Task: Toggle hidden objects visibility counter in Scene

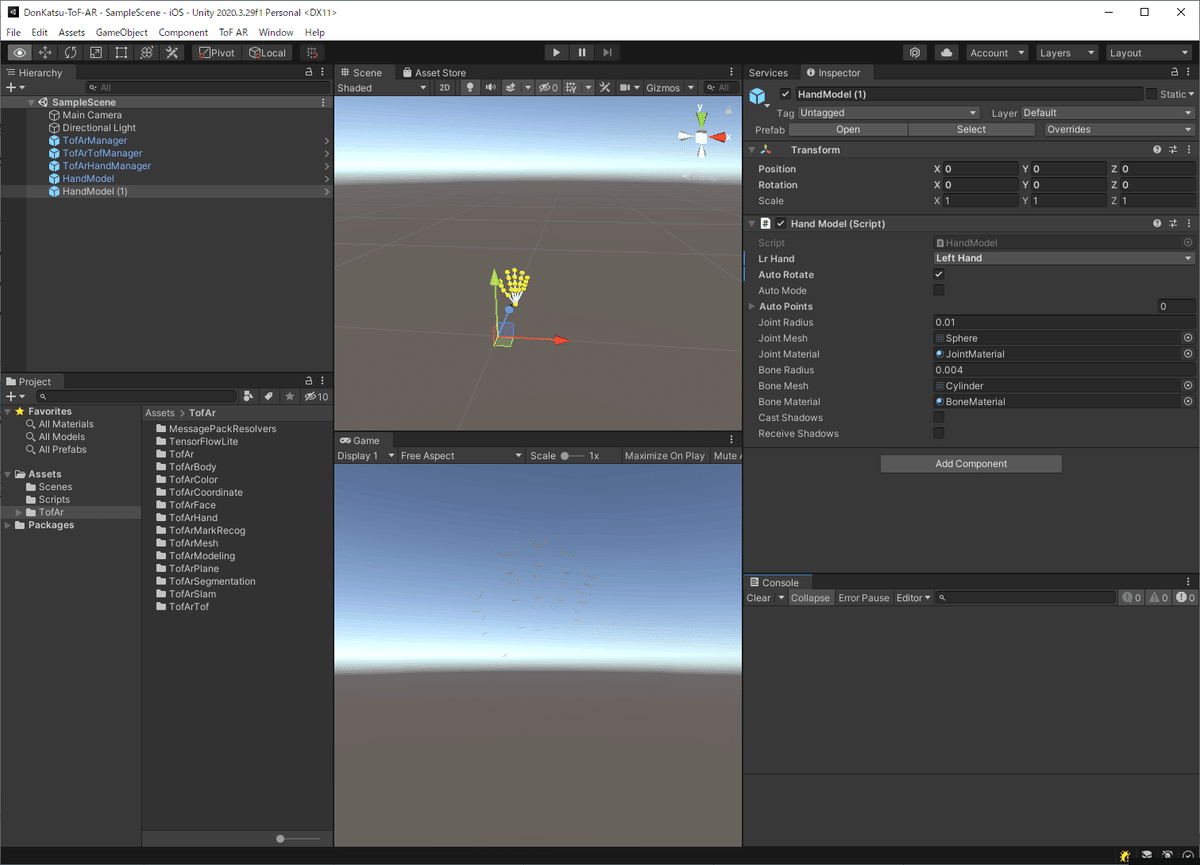Action: (548, 88)
